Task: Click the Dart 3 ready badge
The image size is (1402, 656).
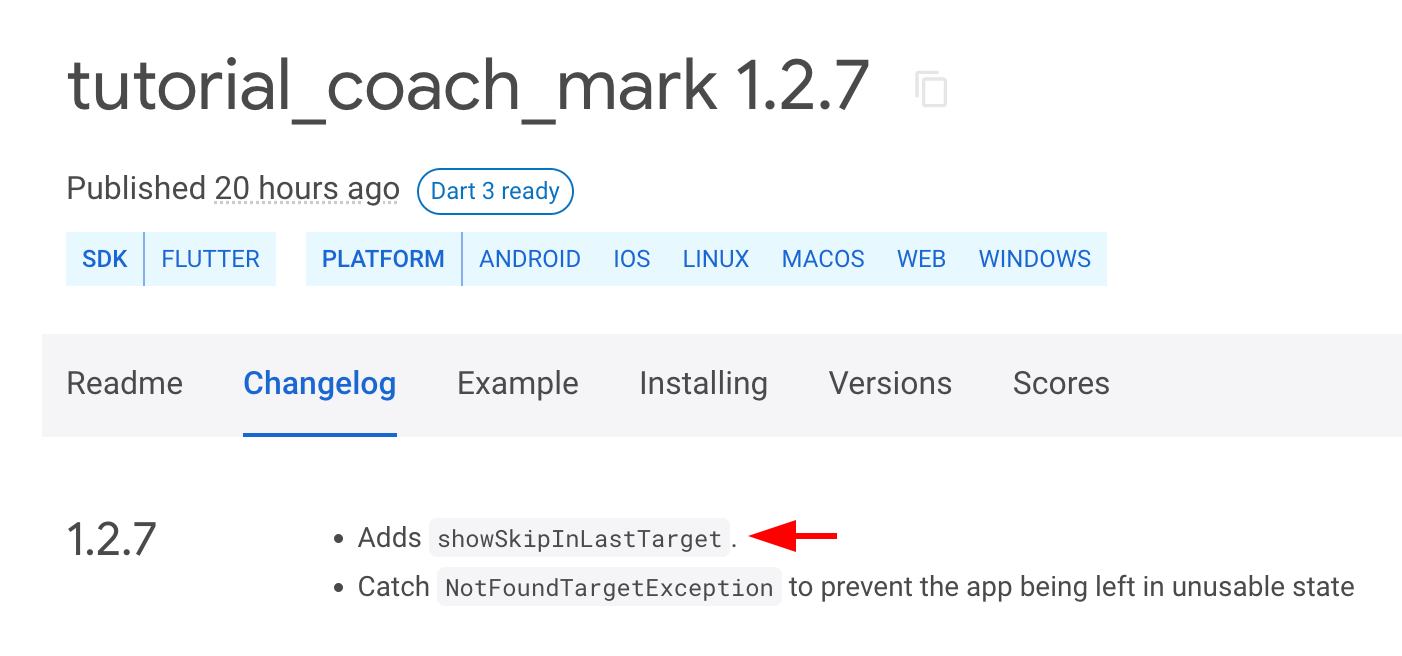Action: click(495, 191)
